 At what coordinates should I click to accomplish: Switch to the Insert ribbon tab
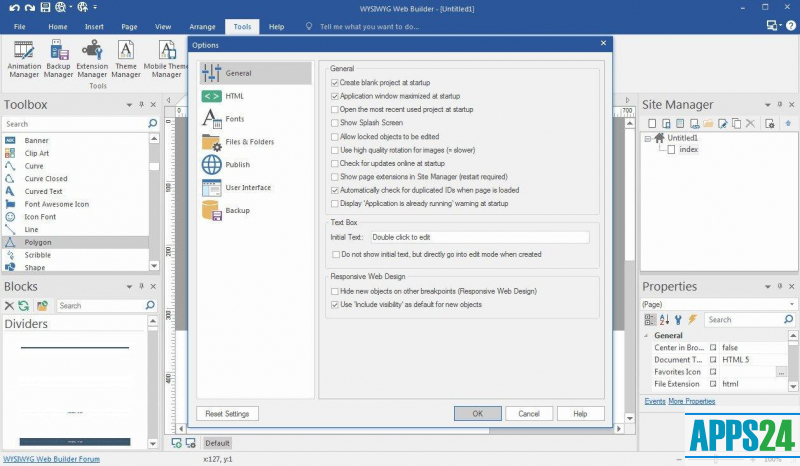point(94,27)
